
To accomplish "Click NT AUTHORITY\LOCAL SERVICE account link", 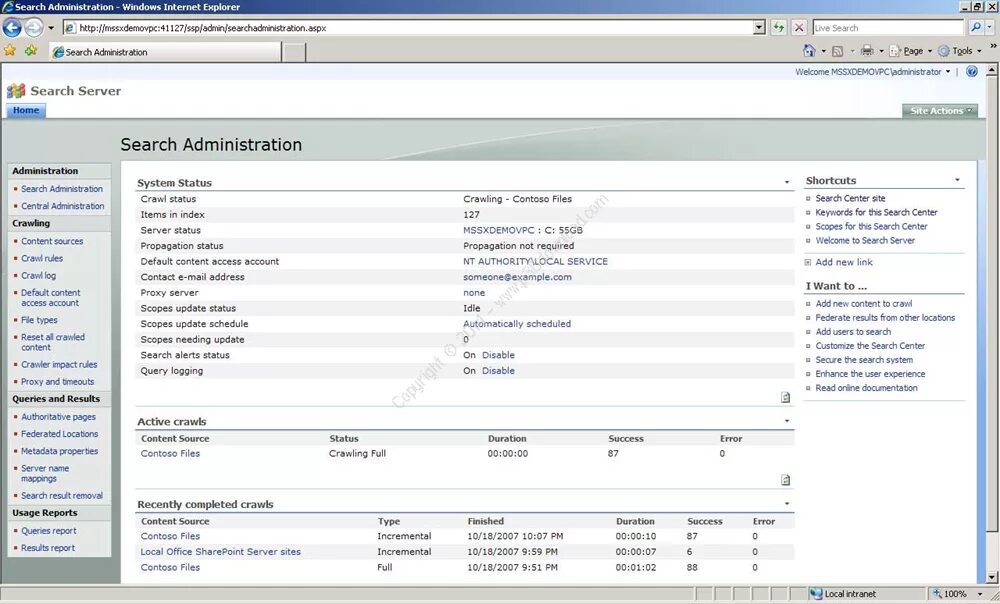I will point(535,261).
